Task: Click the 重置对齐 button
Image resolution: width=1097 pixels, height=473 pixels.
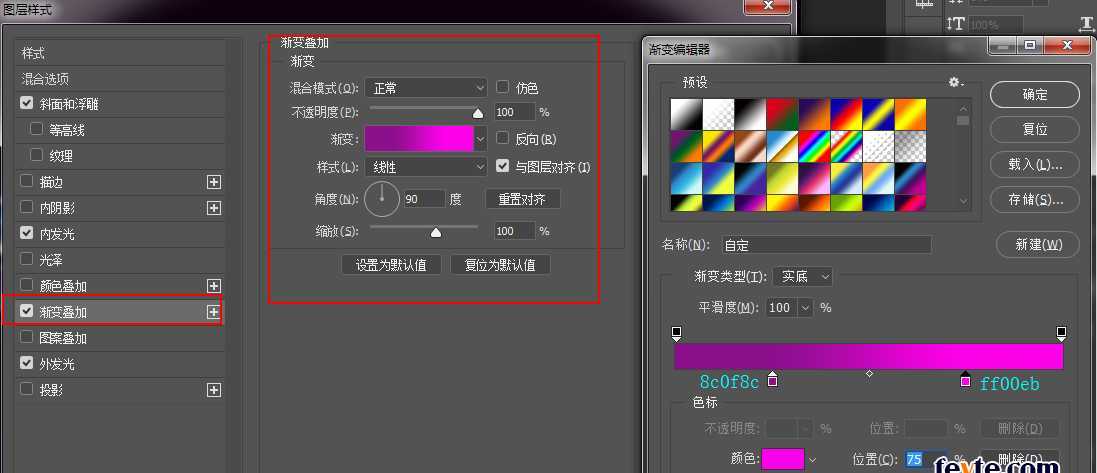Action: tap(522, 199)
